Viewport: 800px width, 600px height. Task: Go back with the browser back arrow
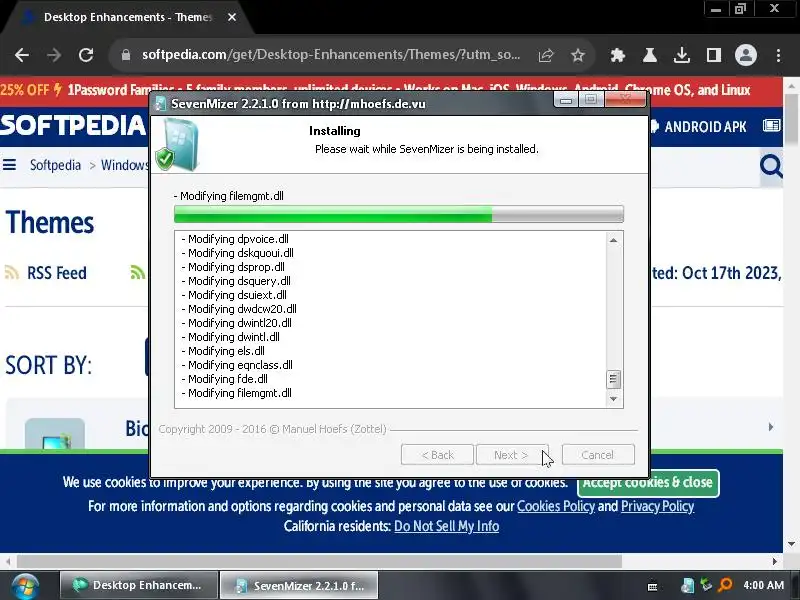coord(22,55)
